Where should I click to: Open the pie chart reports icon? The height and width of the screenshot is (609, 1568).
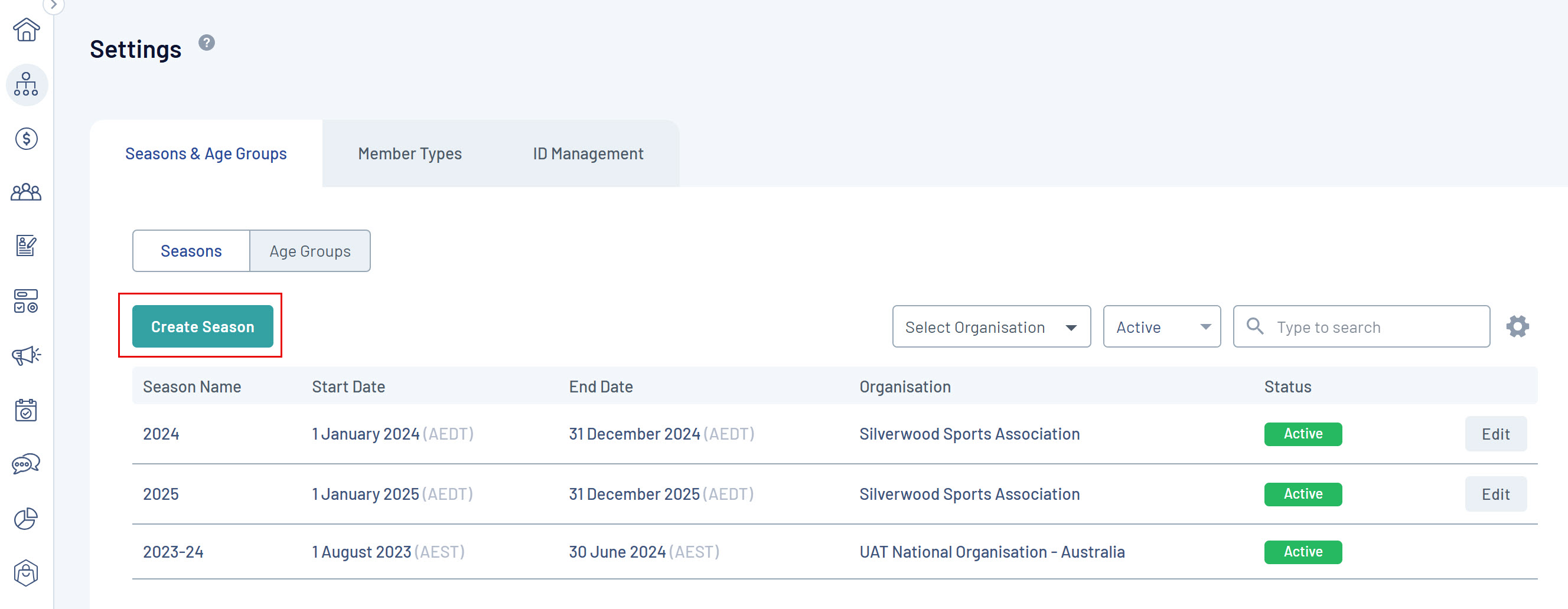coord(26,518)
